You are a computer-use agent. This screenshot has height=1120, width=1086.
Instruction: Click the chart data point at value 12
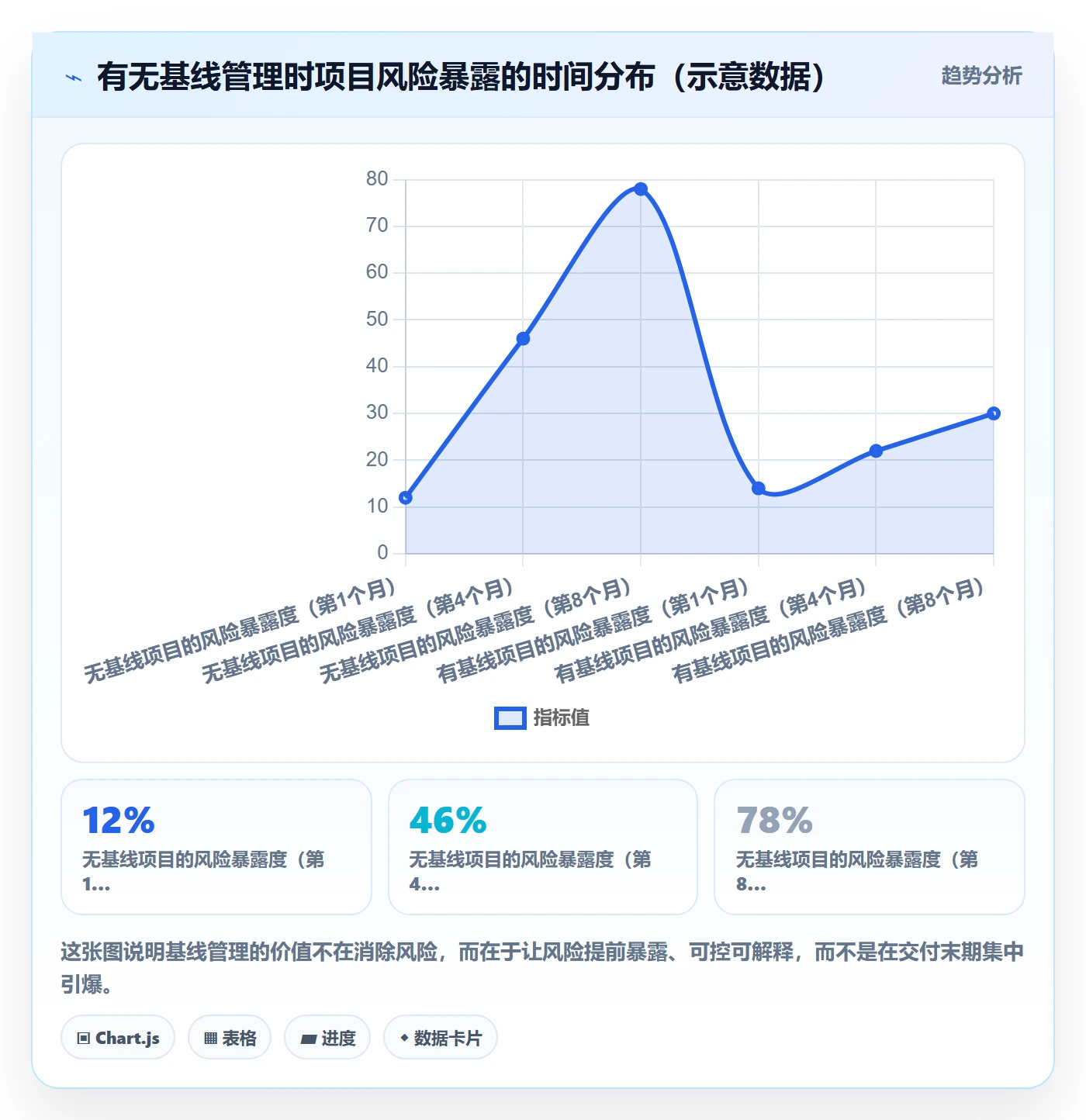[406, 497]
